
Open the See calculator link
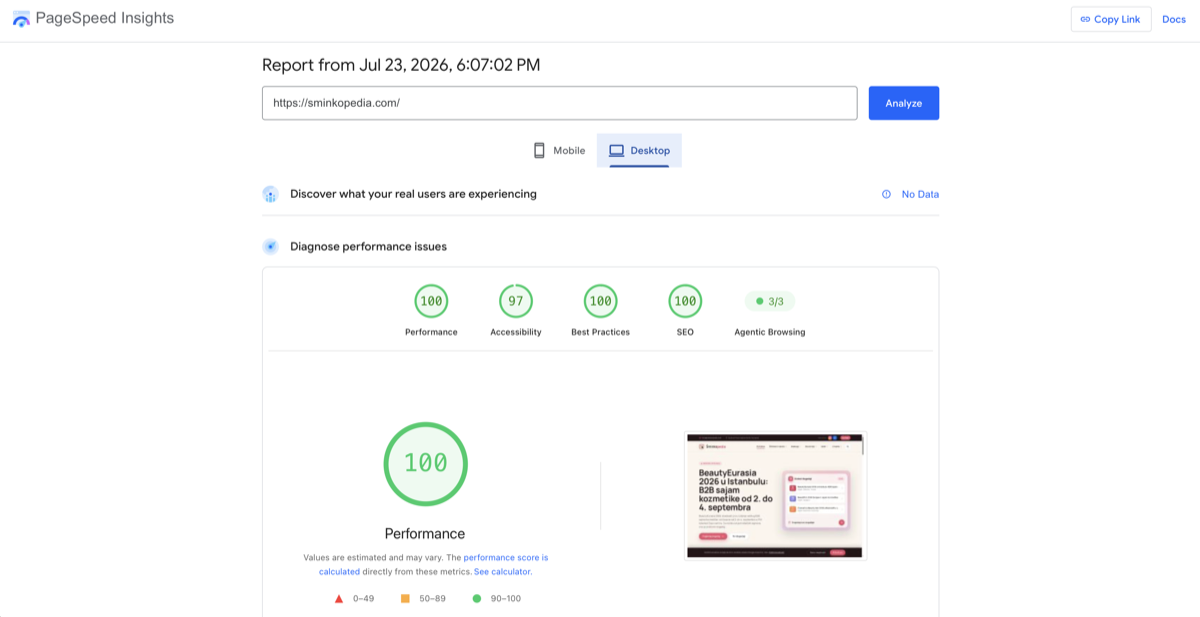[503, 572]
